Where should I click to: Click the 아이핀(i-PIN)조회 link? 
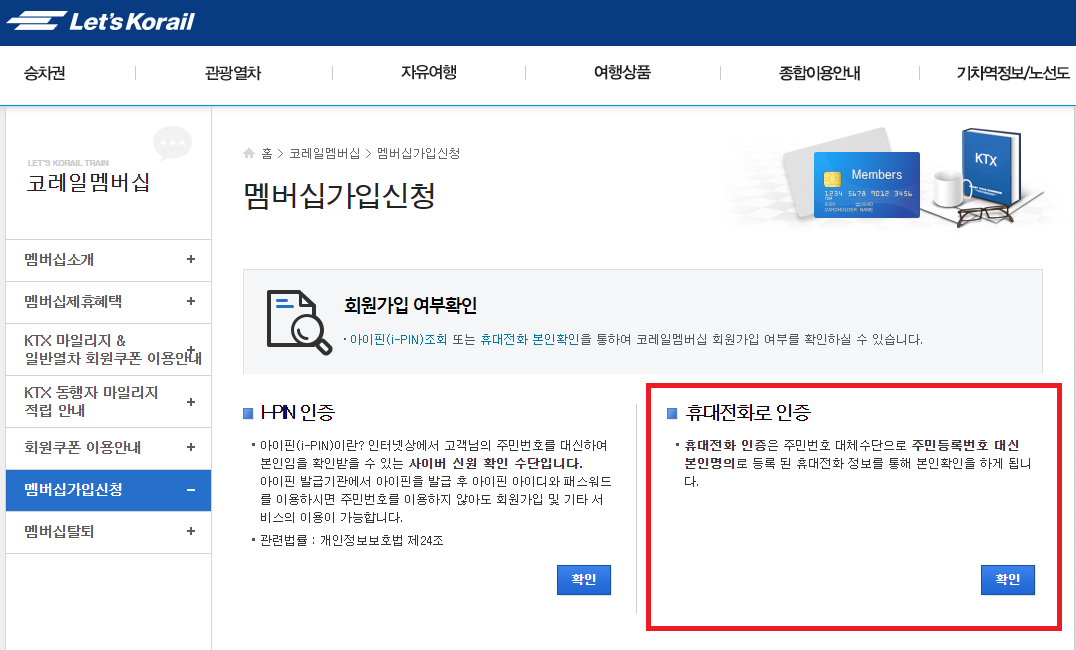click(398, 339)
